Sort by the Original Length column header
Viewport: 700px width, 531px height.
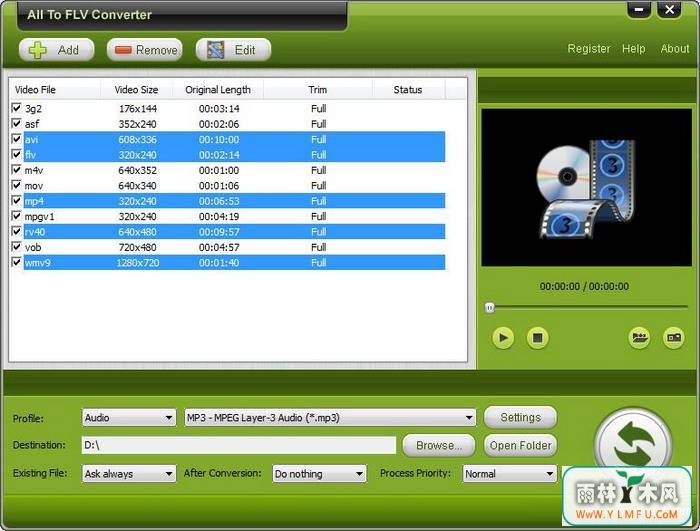pos(218,90)
